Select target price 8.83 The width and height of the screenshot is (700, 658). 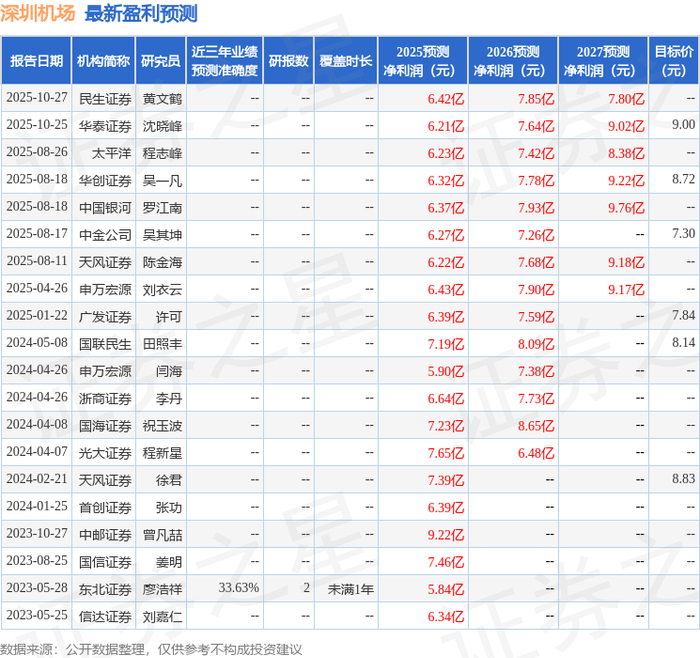[x=683, y=479]
